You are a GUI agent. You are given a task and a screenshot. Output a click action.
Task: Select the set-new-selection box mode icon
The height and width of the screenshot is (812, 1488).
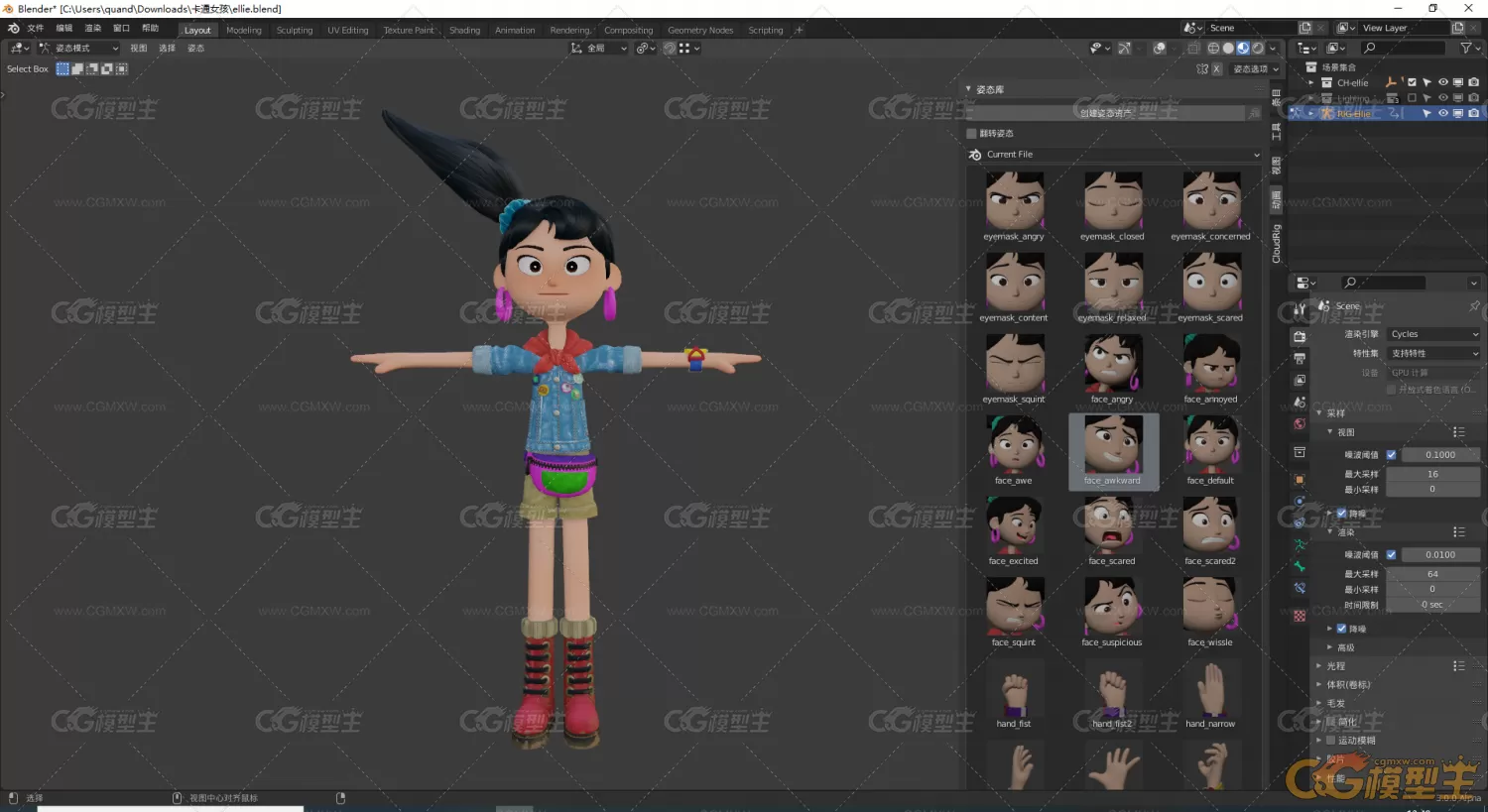[x=62, y=69]
